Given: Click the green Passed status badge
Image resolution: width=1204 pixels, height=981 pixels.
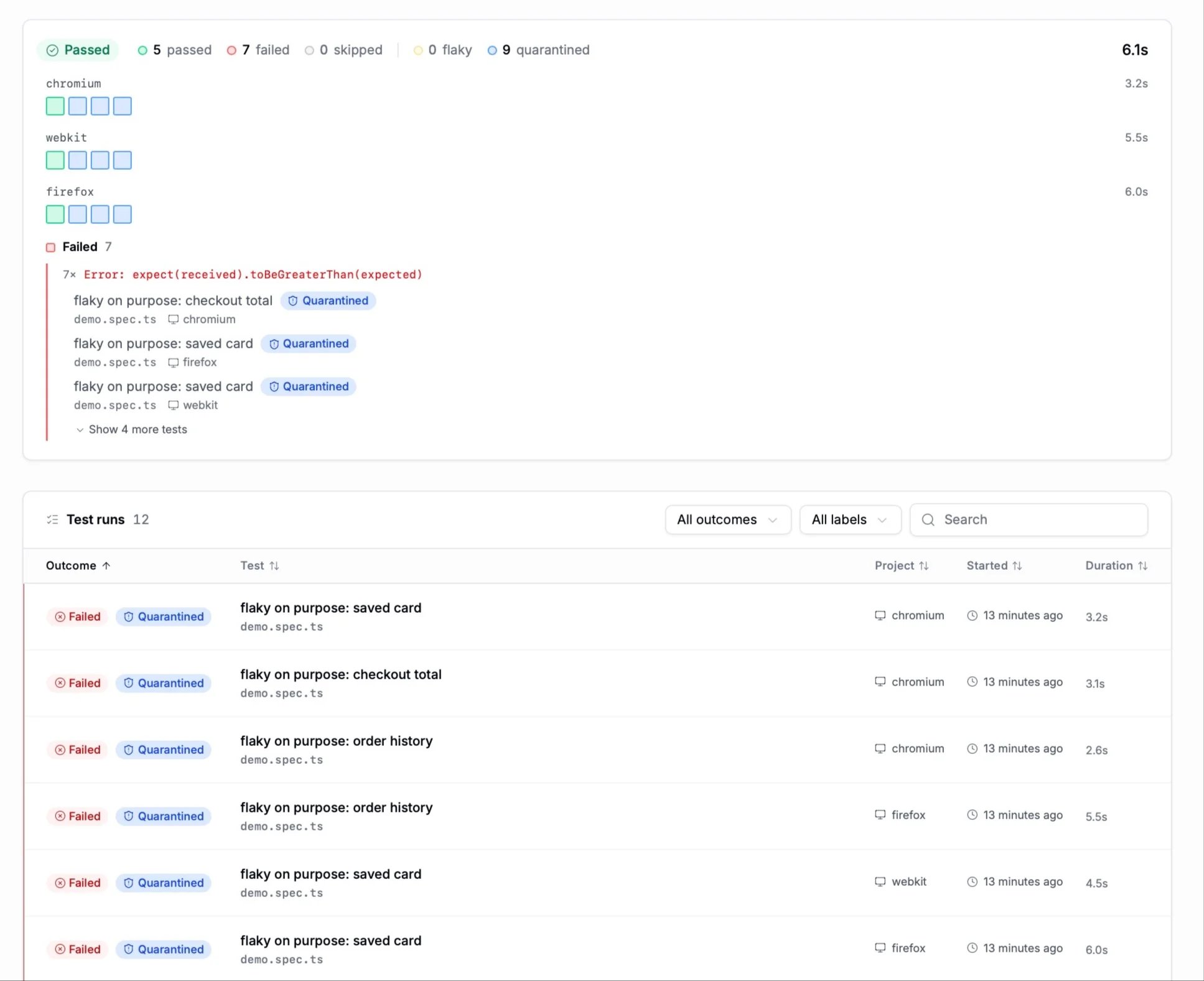Looking at the screenshot, I should click(78, 50).
